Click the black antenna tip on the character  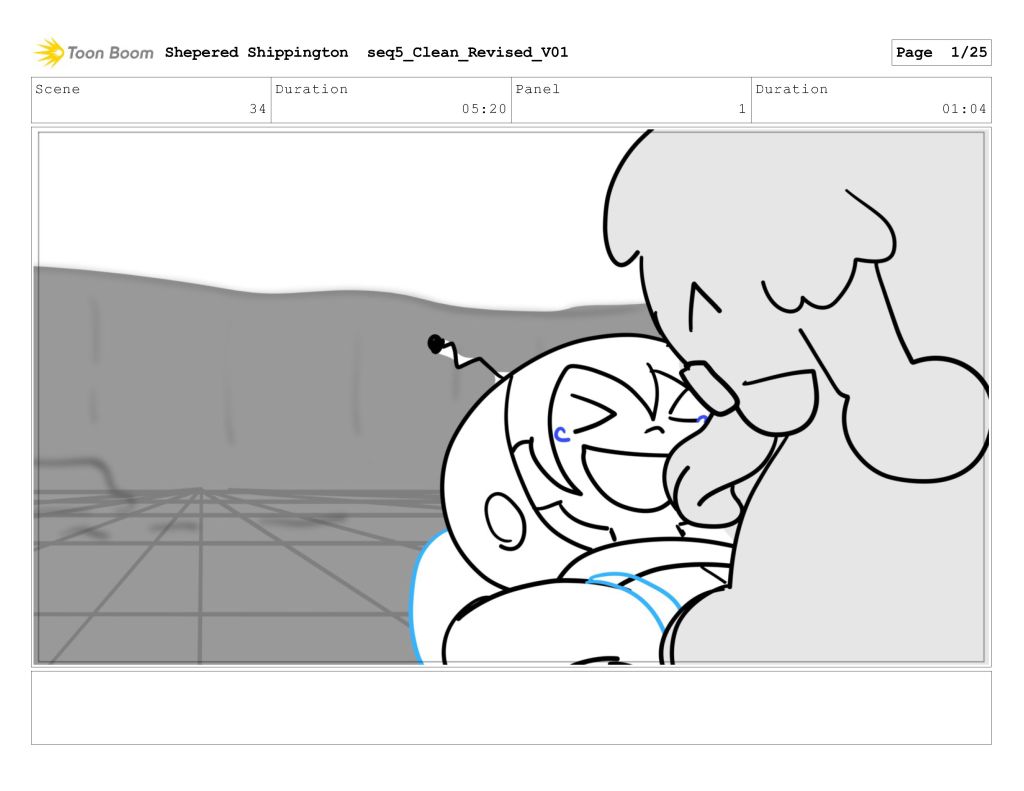pyautogui.click(x=435, y=344)
